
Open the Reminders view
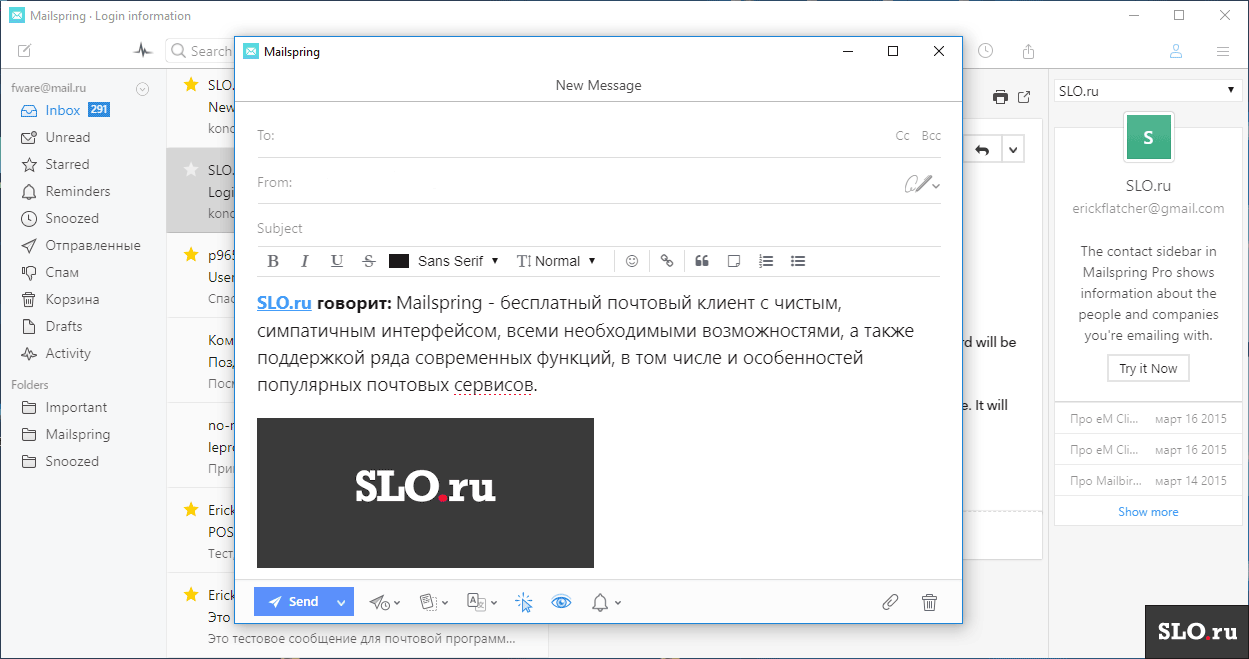coord(78,191)
